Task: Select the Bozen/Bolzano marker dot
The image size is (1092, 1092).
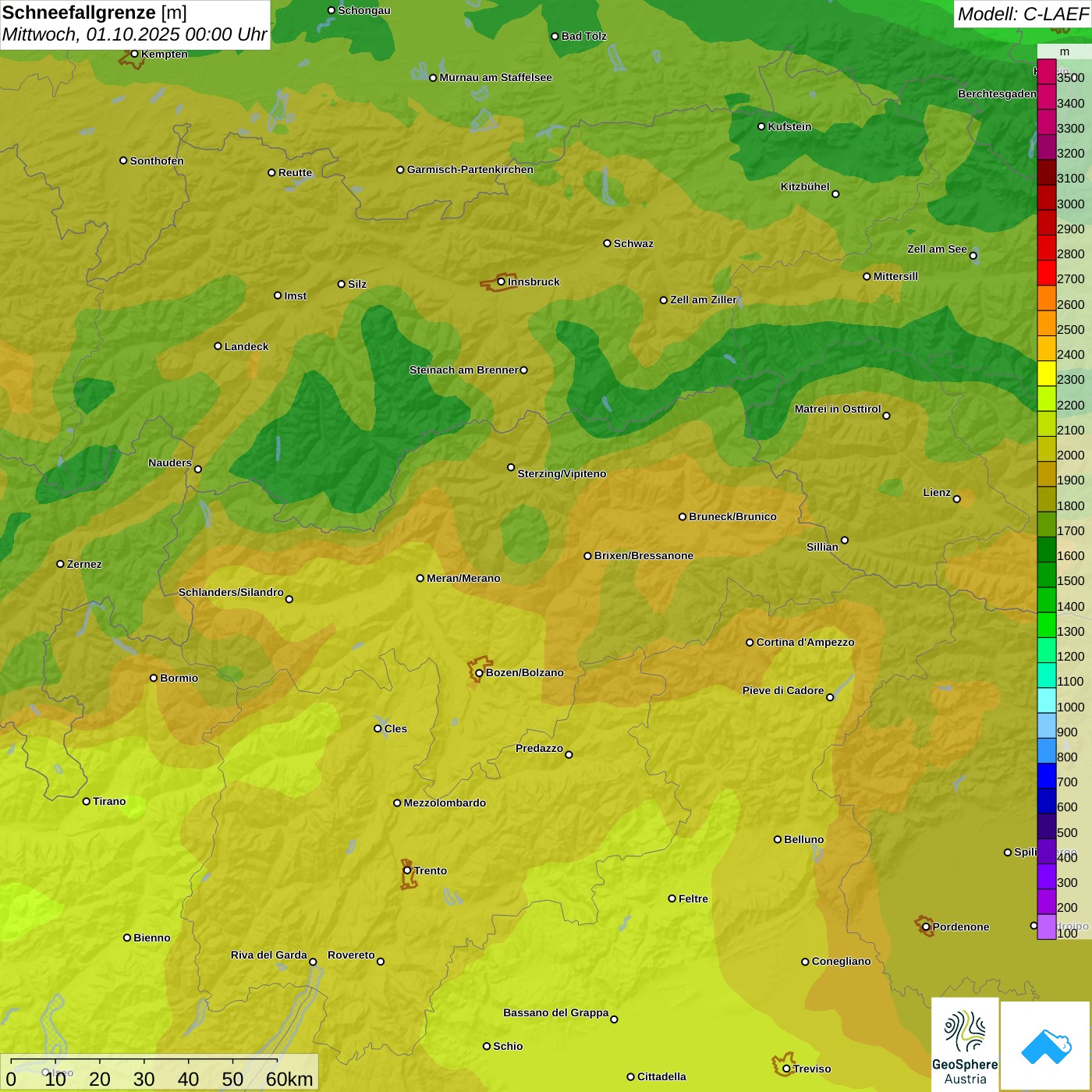Action: click(x=480, y=672)
